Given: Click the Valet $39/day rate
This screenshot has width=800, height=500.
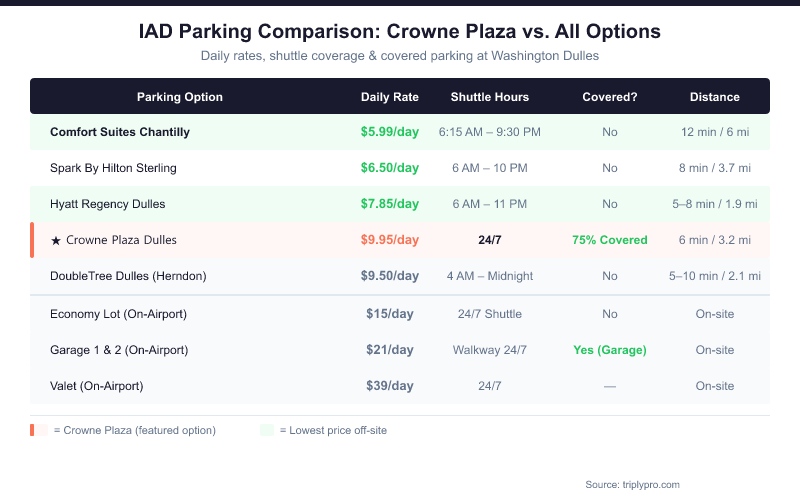Looking at the screenshot, I should point(390,386).
